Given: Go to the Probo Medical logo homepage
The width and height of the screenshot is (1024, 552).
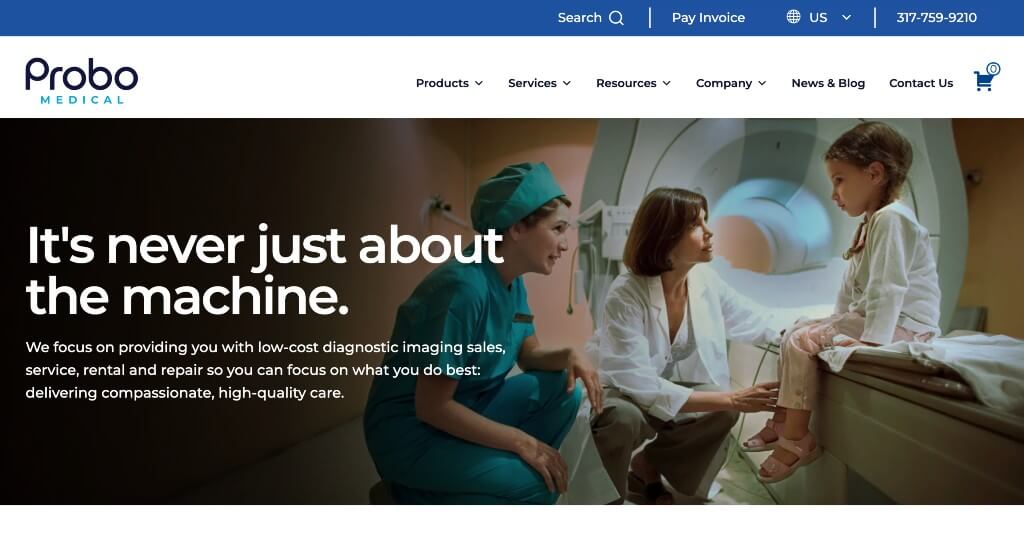Looking at the screenshot, I should (82, 81).
